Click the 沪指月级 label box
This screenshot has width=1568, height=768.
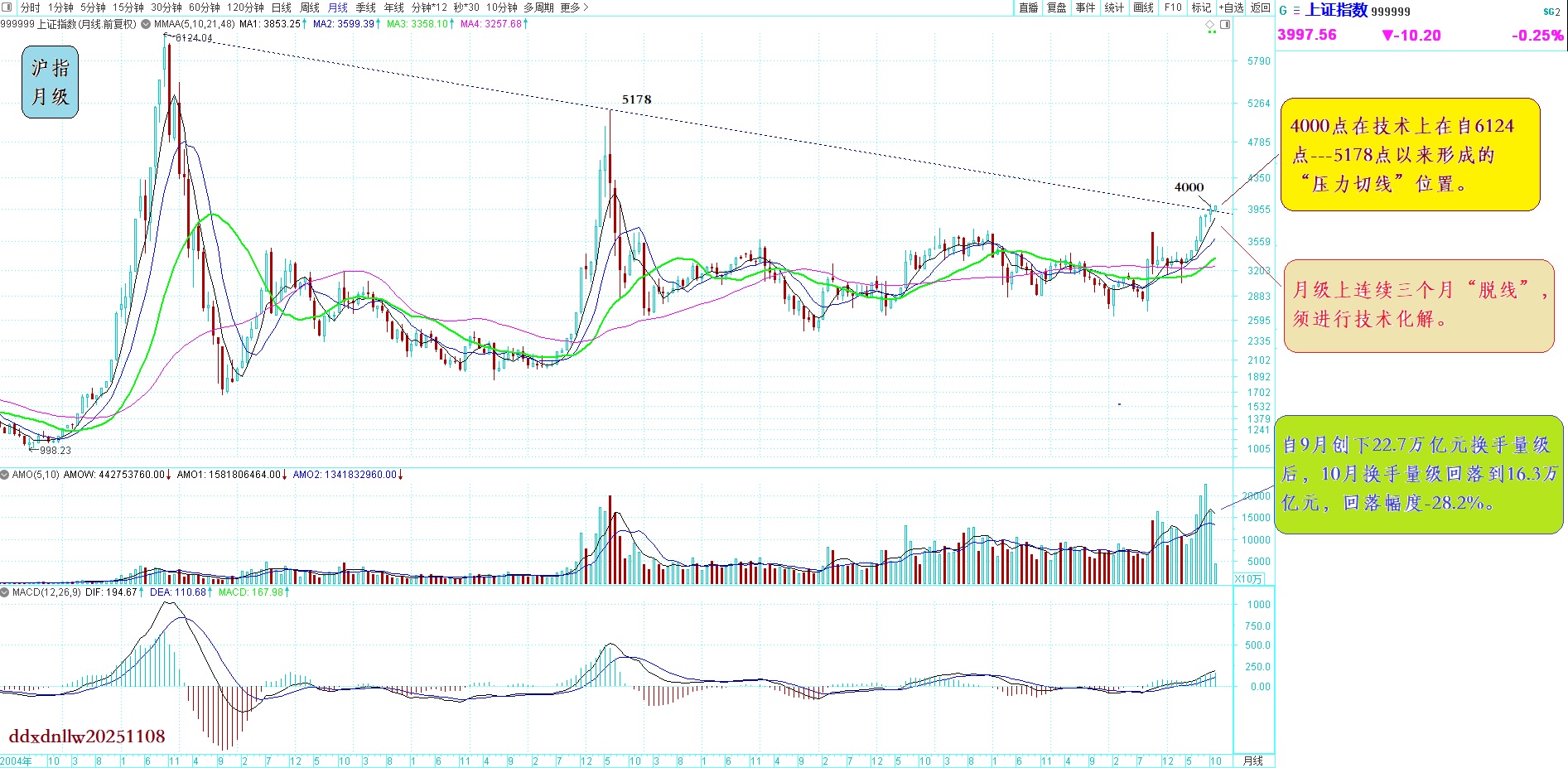[51, 83]
